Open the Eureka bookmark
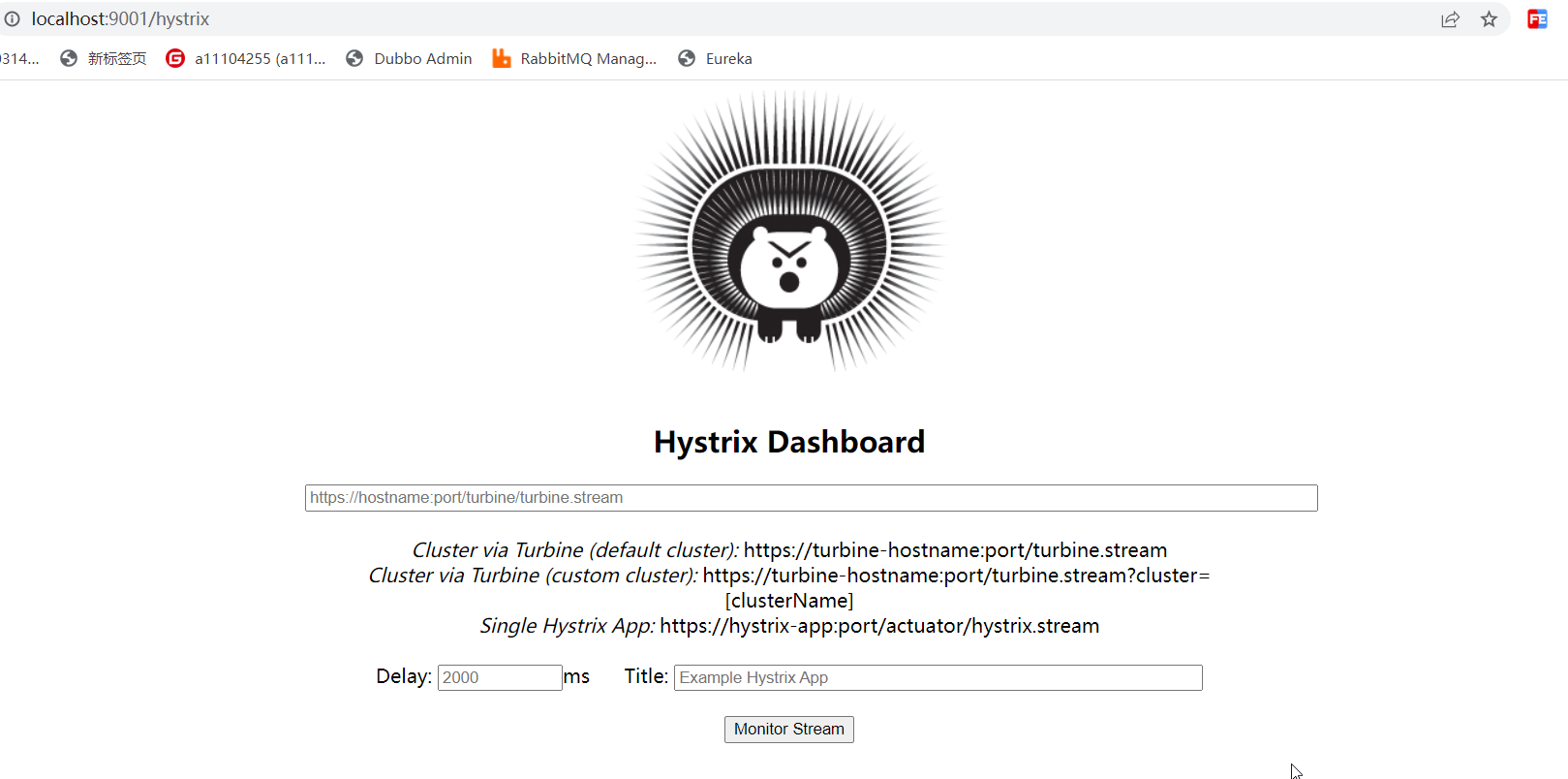 pyautogui.click(x=715, y=58)
